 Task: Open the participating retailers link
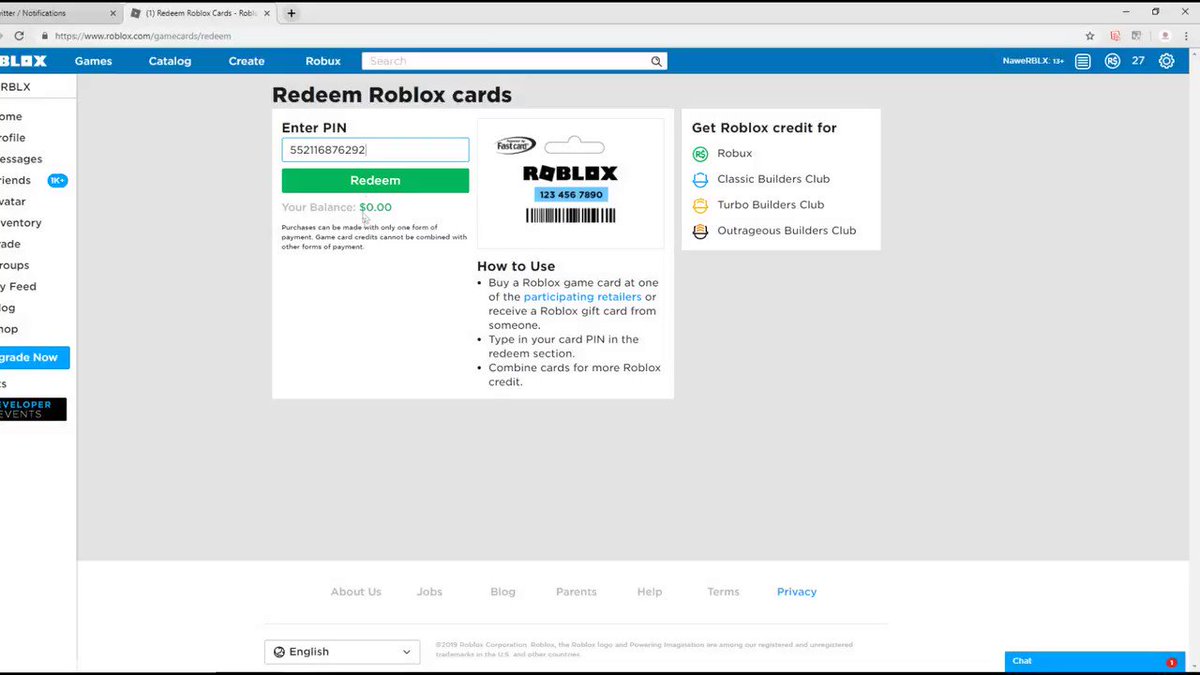tap(583, 297)
